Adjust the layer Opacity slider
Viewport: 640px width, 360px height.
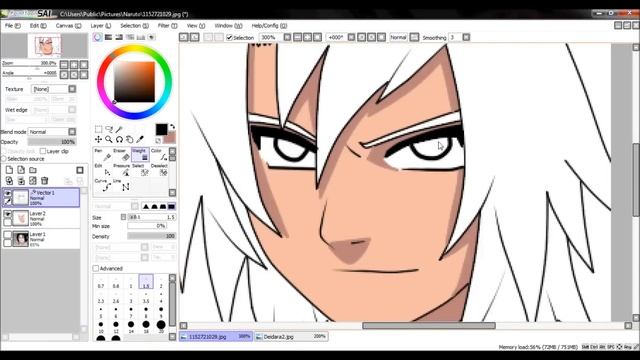coord(52,142)
